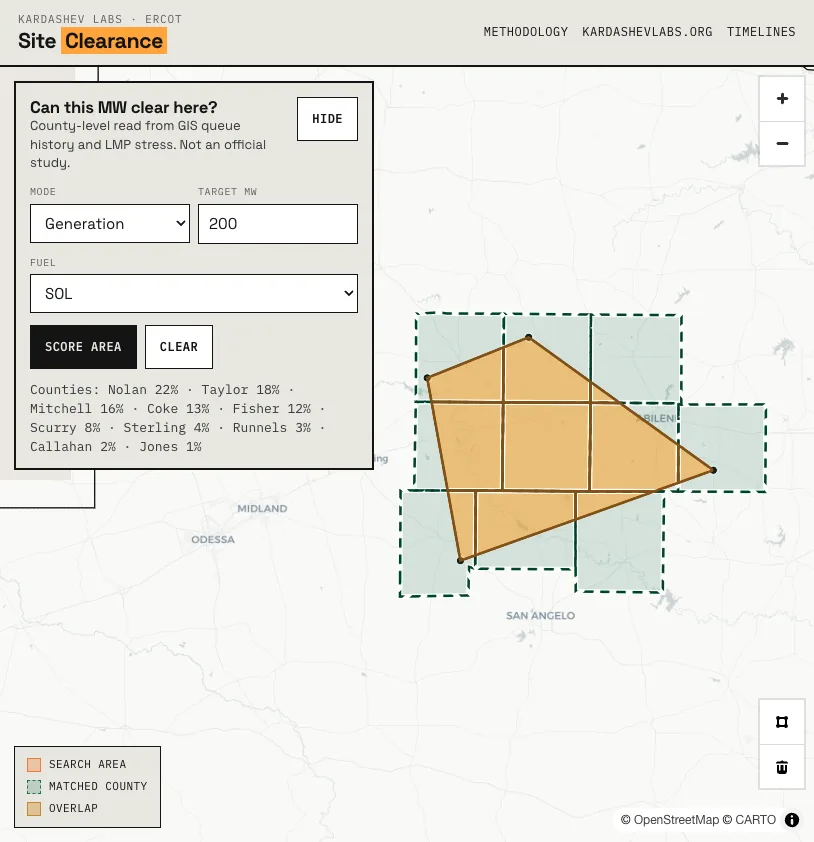Click the 'Nolan 22%' county result
Viewport: 814px width, 842px height.
tap(143, 389)
